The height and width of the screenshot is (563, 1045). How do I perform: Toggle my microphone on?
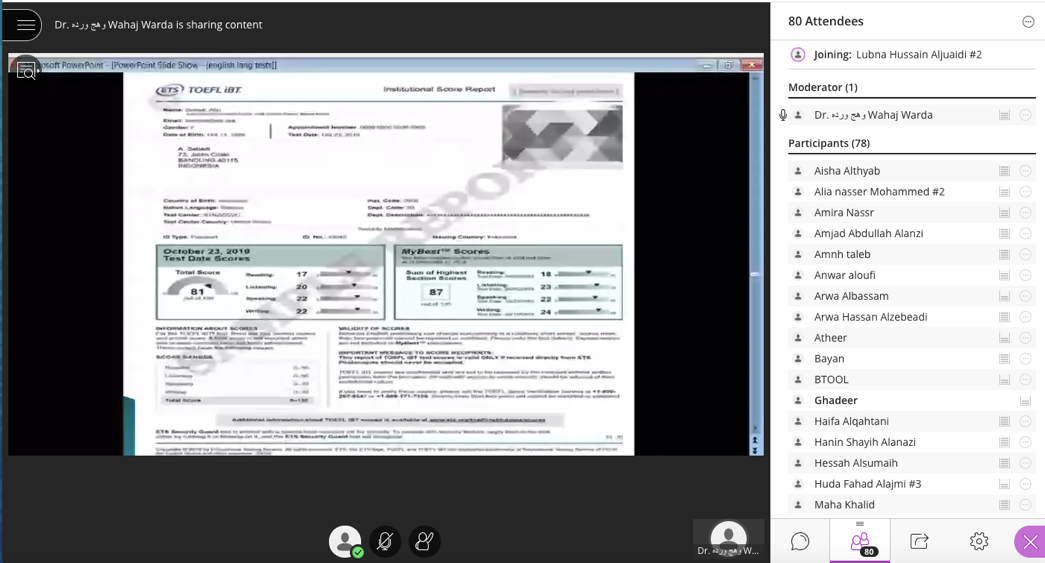384,541
